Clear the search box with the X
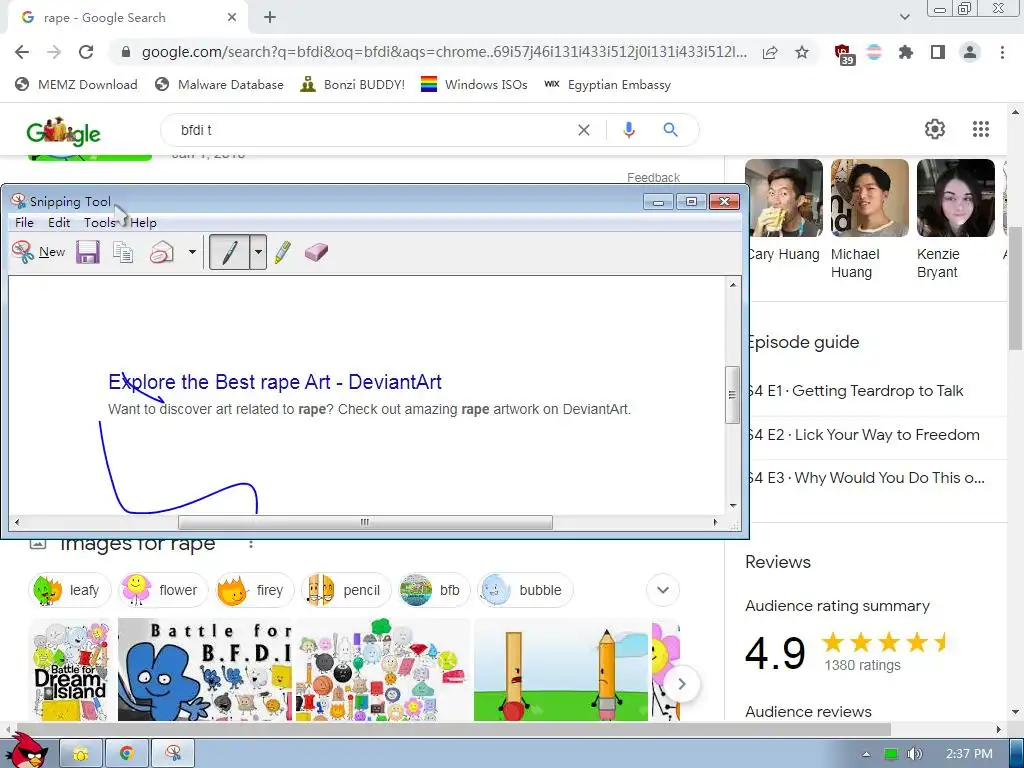Viewport: 1024px width, 768px height. pyautogui.click(x=584, y=130)
